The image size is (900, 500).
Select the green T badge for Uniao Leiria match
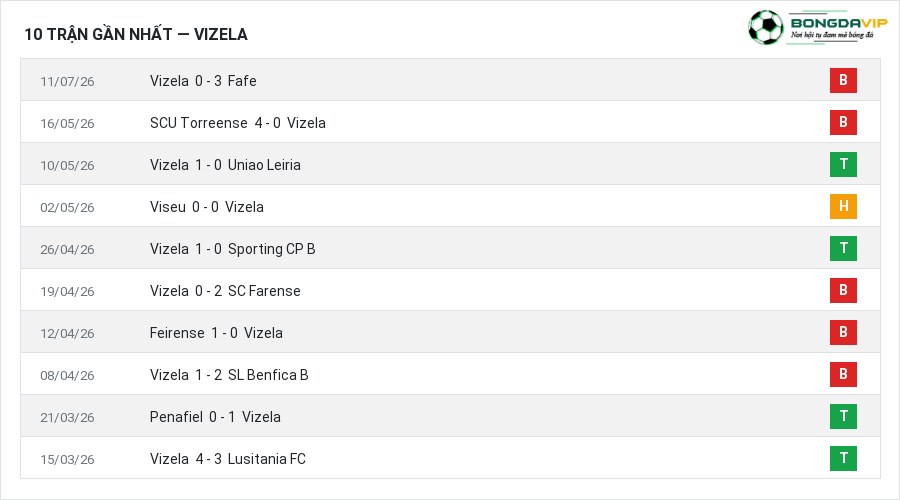843,164
